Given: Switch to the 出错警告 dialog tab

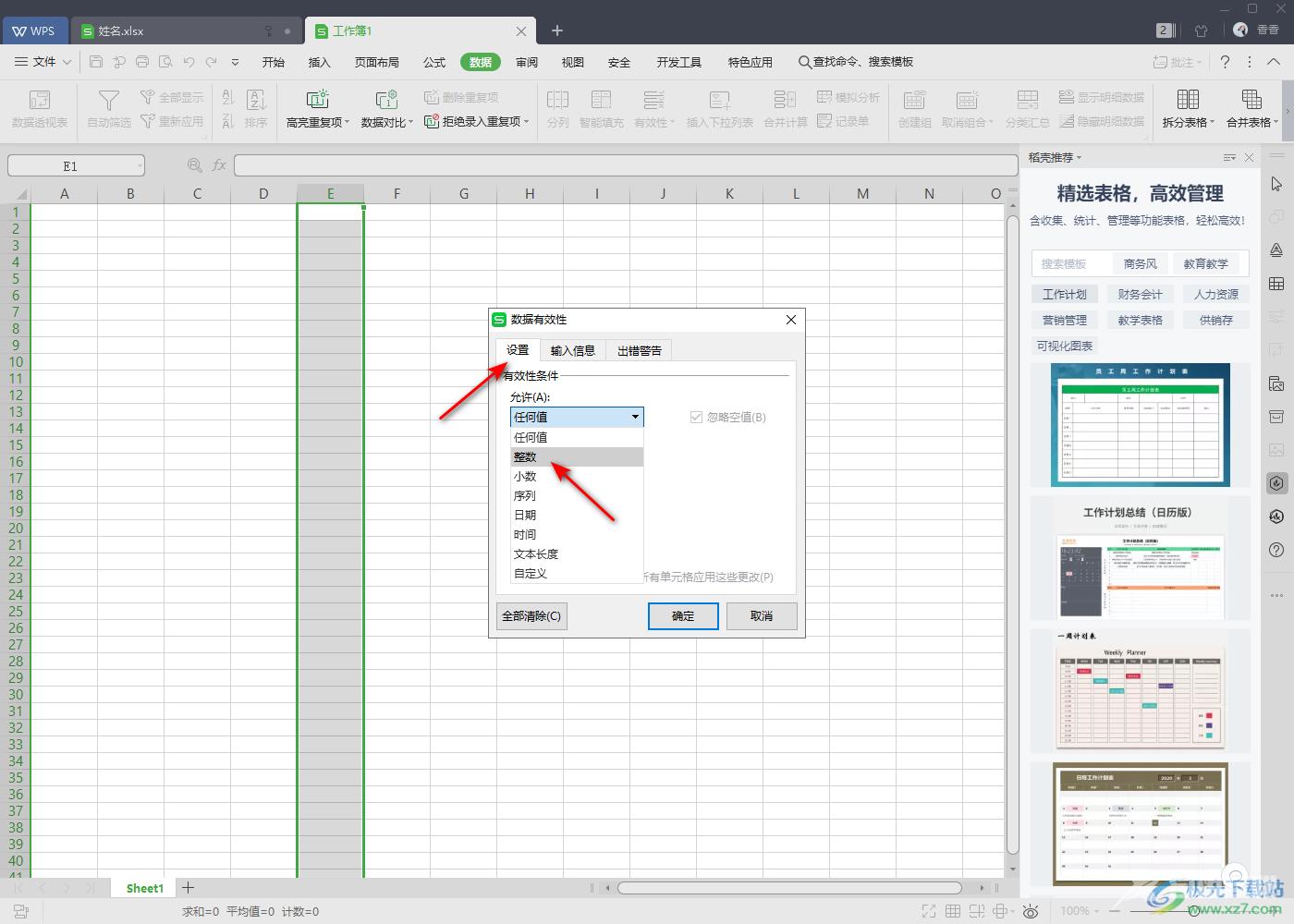Looking at the screenshot, I should point(639,350).
